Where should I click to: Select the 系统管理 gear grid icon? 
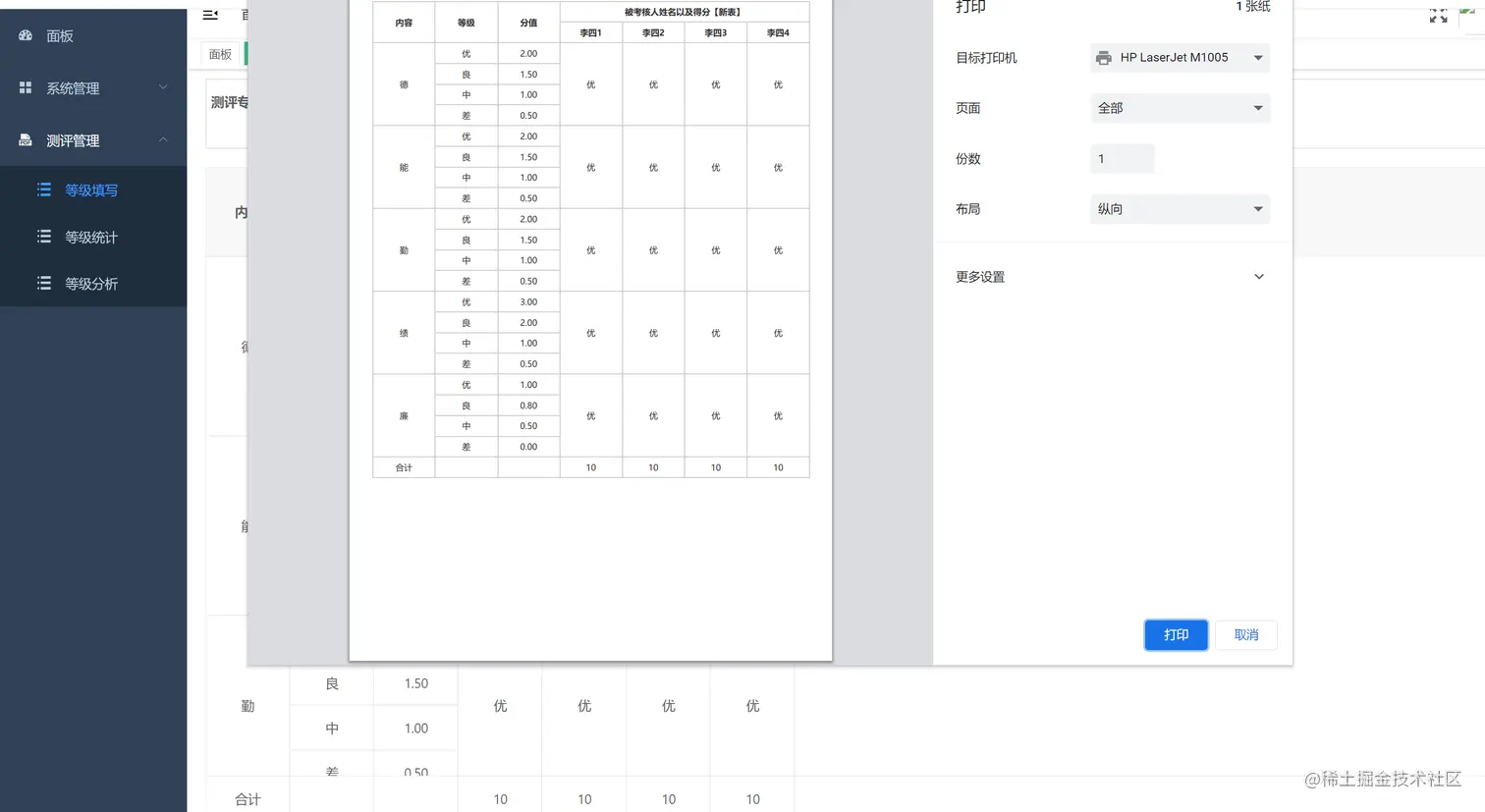pyautogui.click(x=24, y=87)
